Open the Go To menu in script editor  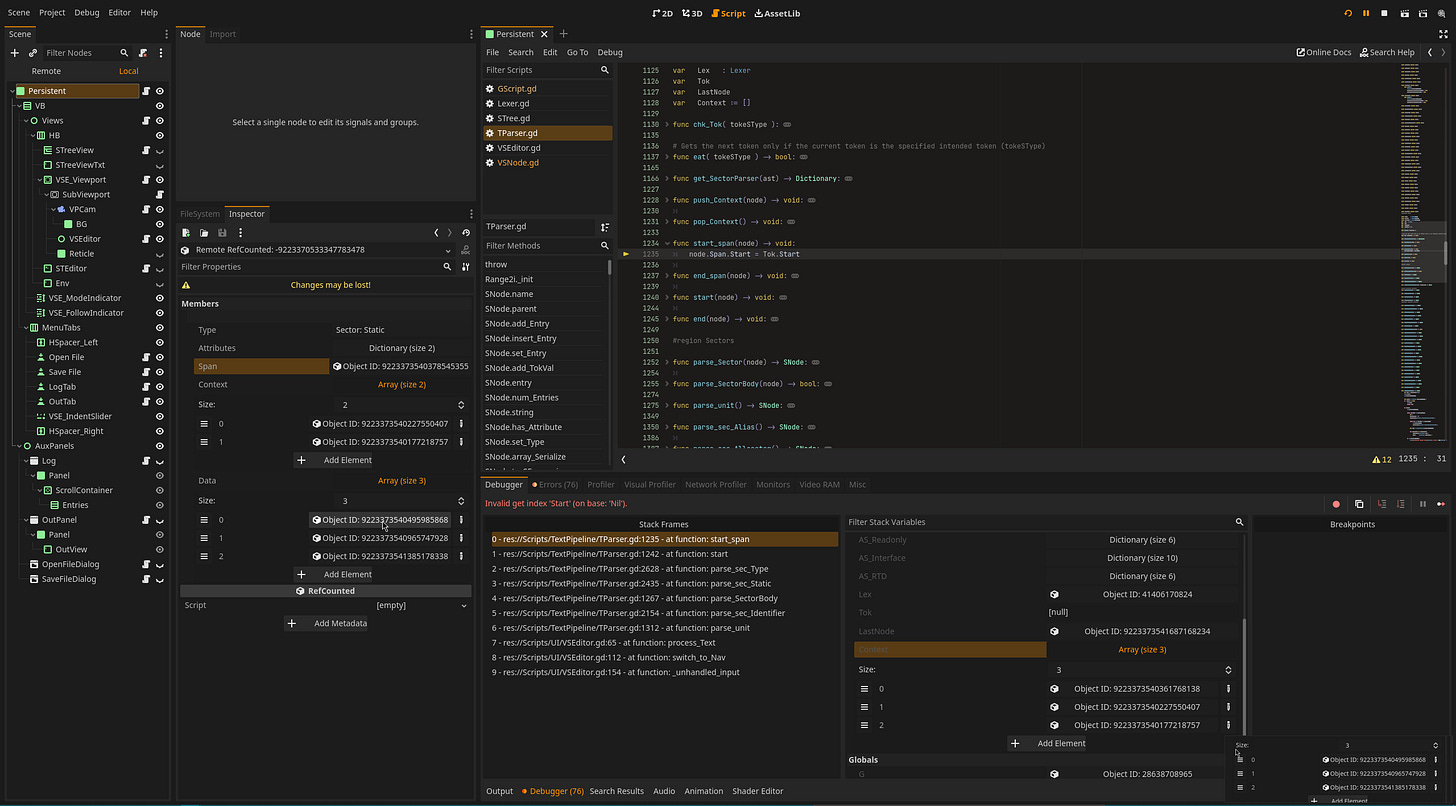[577, 52]
